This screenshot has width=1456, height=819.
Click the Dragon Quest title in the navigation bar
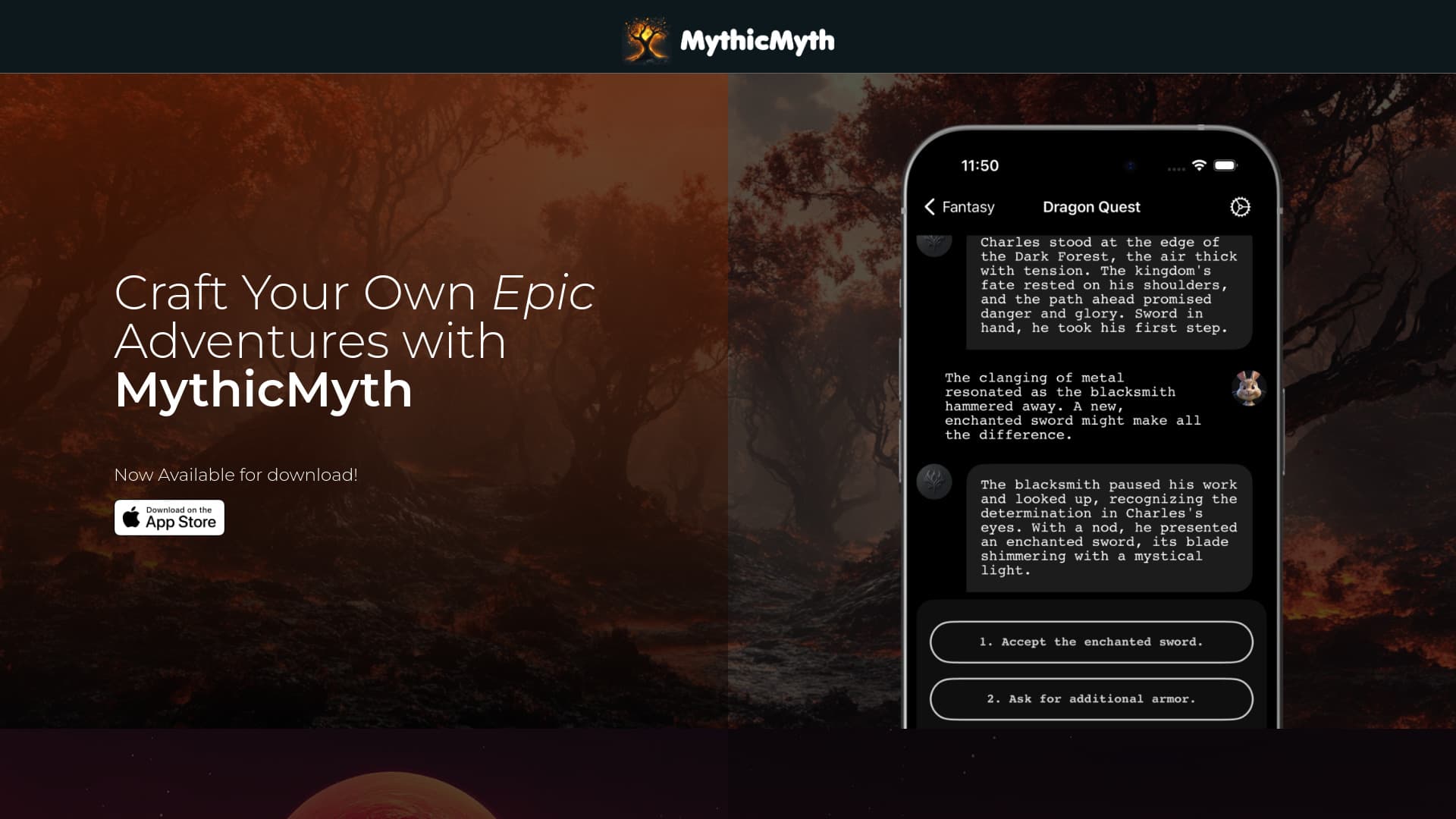click(x=1092, y=206)
